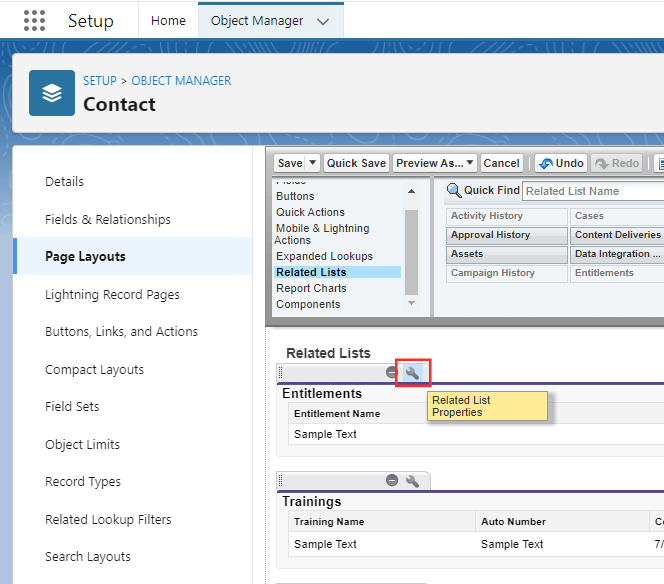Viewport: 664px width, 584px height.
Task: Open Related Lookup Filters section
Action: (x=108, y=519)
